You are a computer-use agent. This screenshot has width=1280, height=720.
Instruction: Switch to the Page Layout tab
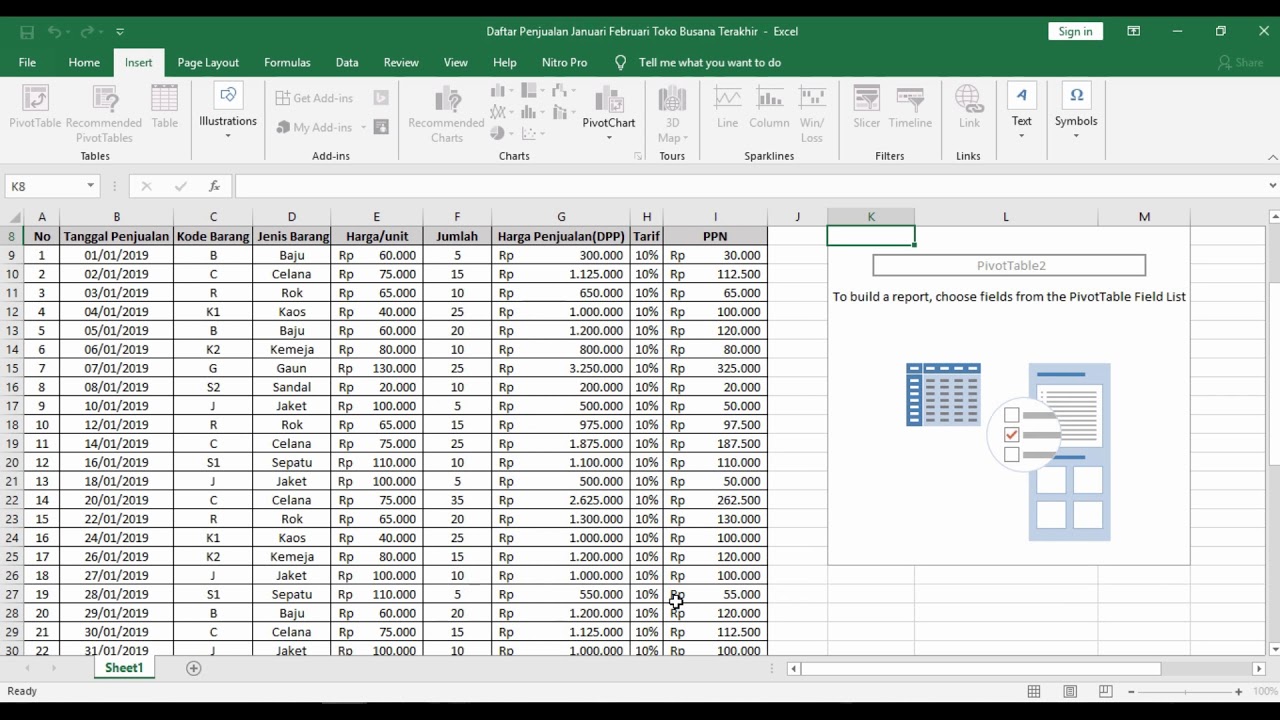pos(208,62)
